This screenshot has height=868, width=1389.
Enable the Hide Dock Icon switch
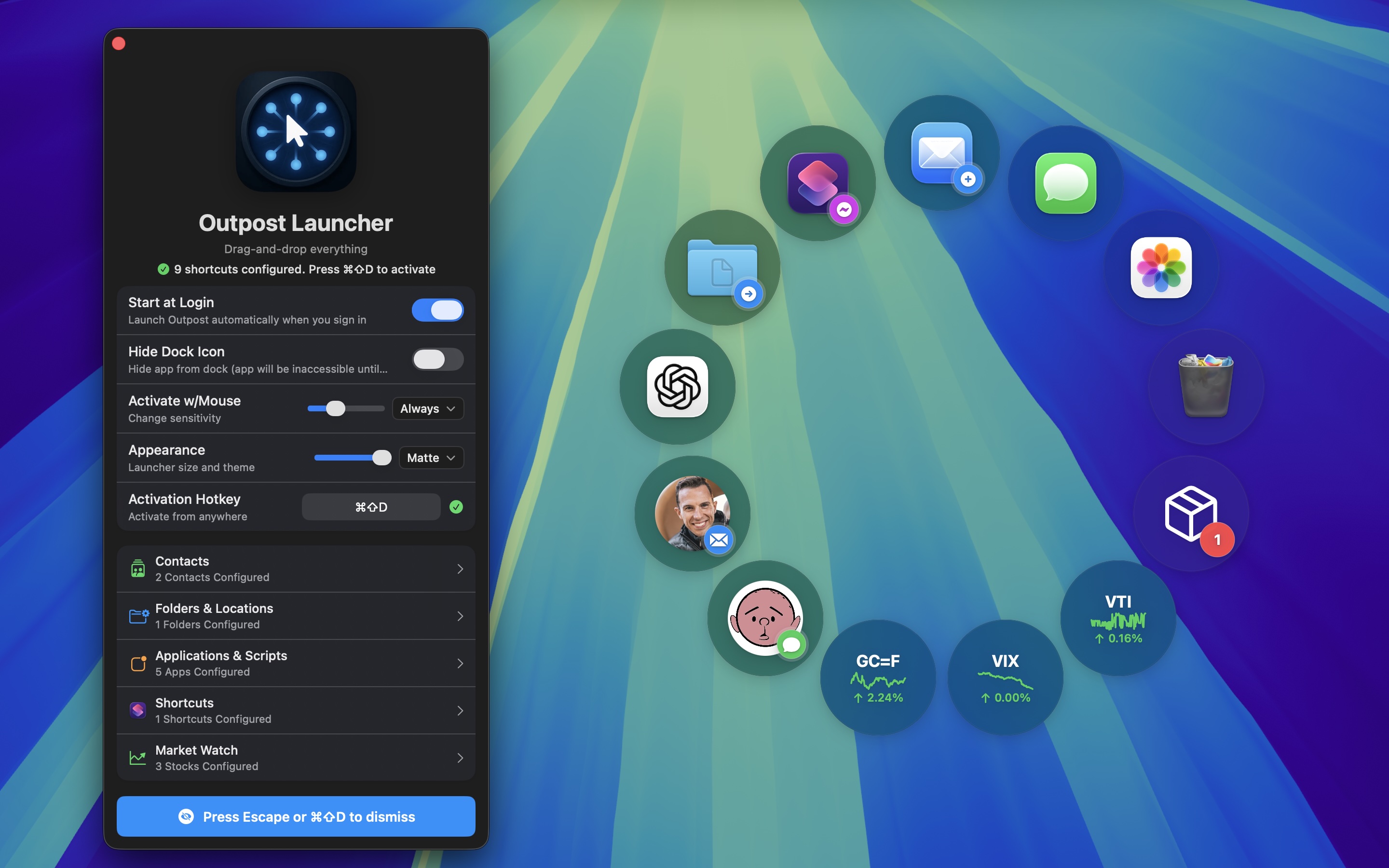tap(437, 359)
